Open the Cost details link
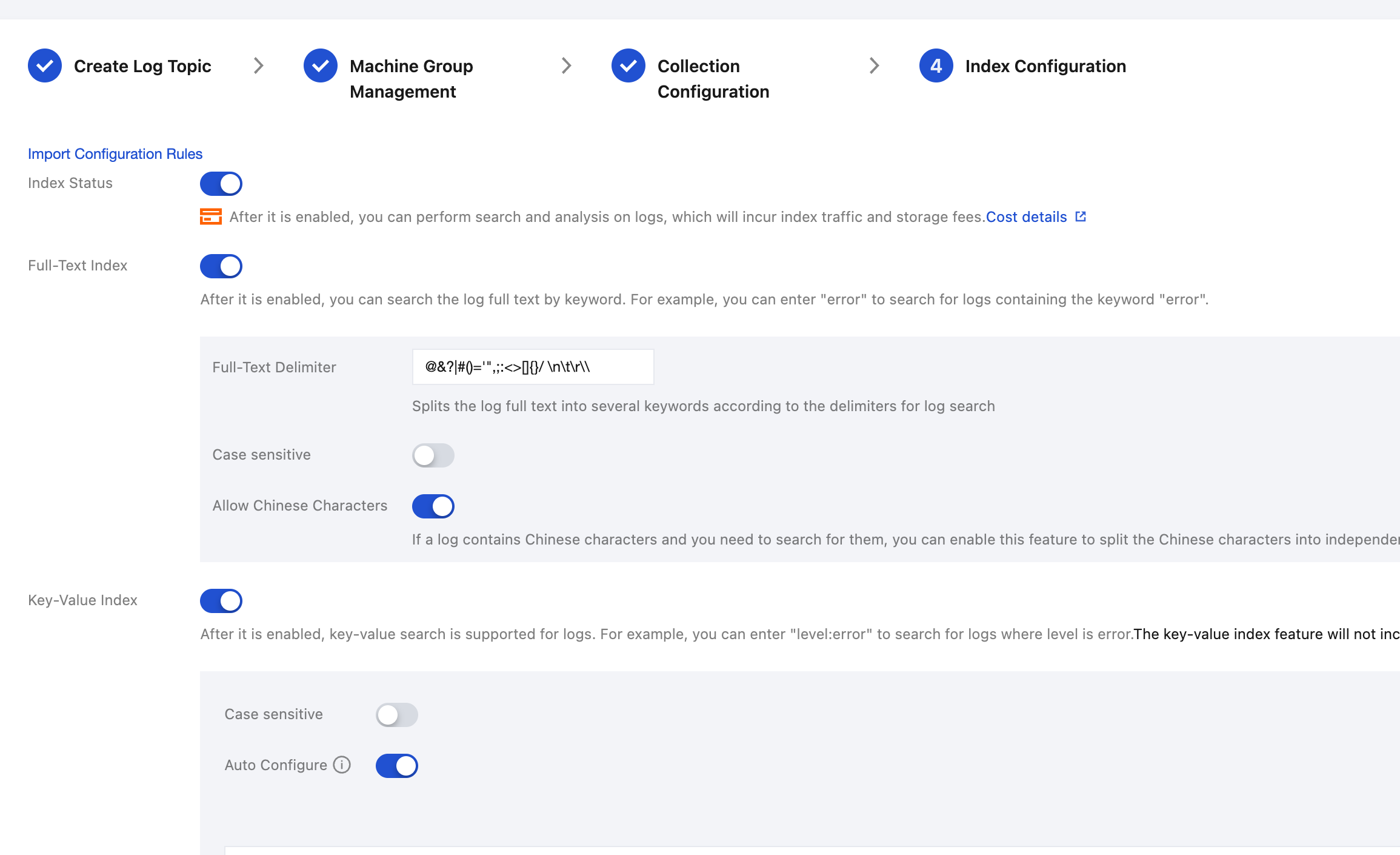This screenshot has height=855, width=1400. 1026,217
